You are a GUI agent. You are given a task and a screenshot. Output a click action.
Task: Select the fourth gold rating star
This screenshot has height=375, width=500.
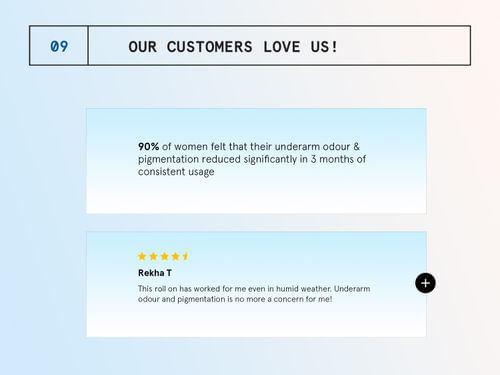coord(176,256)
